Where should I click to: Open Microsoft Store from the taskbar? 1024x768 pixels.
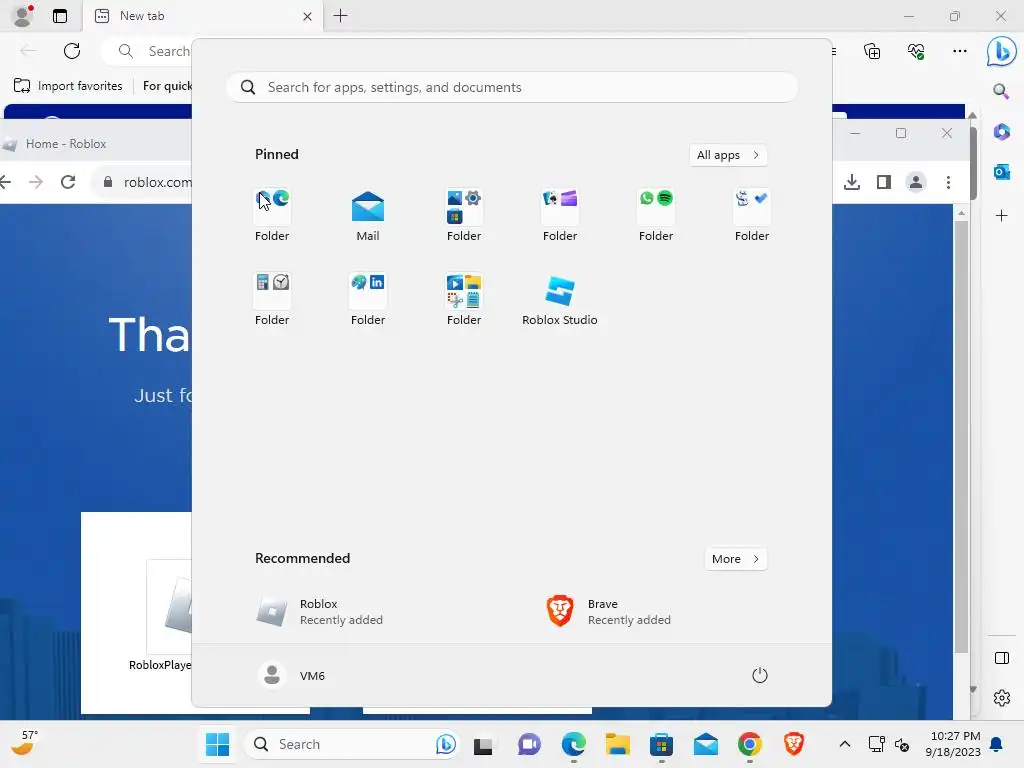tap(662, 744)
